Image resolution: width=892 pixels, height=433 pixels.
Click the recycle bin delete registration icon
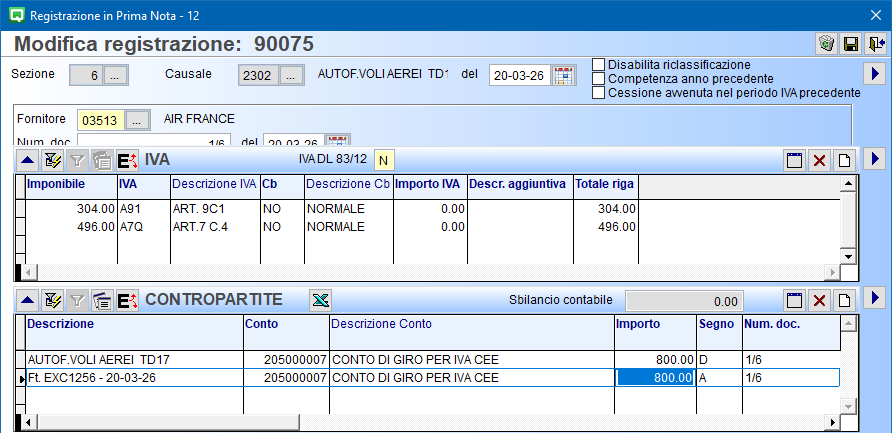click(x=826, y=44)
